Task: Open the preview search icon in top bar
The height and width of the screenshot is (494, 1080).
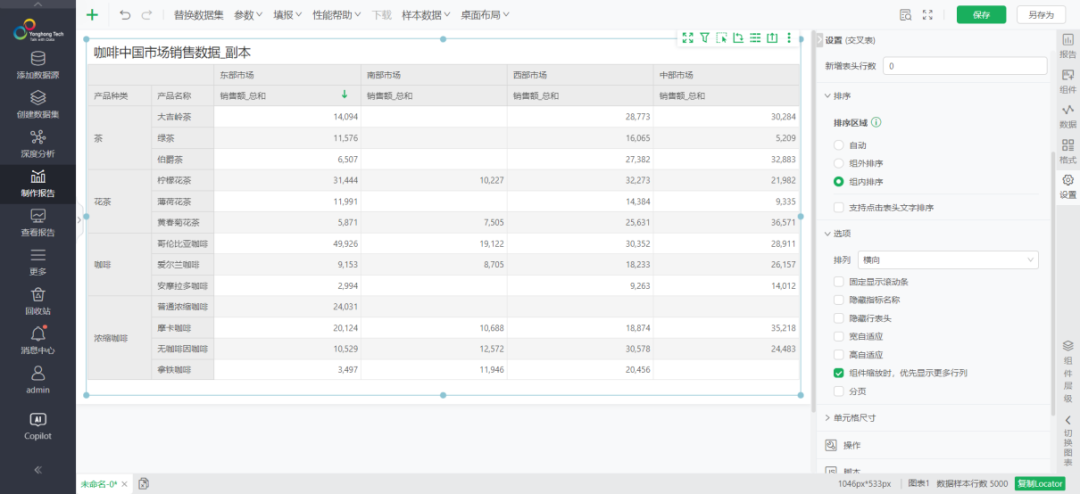Action: 906,14
